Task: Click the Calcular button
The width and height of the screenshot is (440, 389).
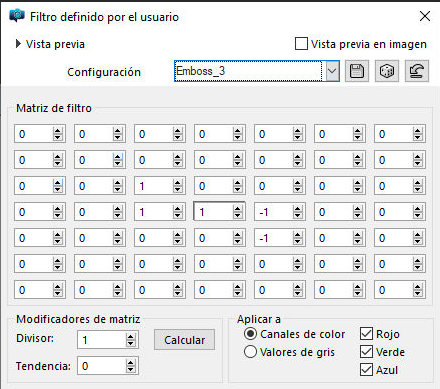Action: point(184,340)
